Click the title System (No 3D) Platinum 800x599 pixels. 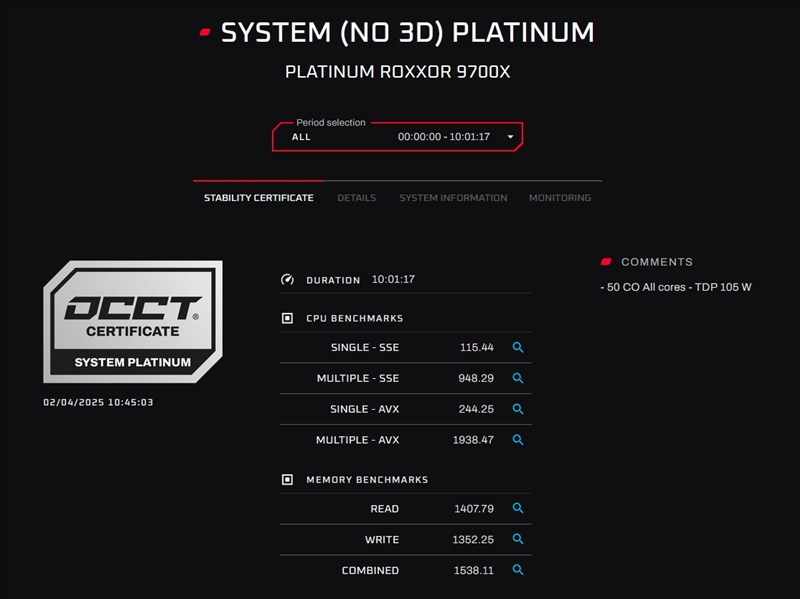coord(407,33)
